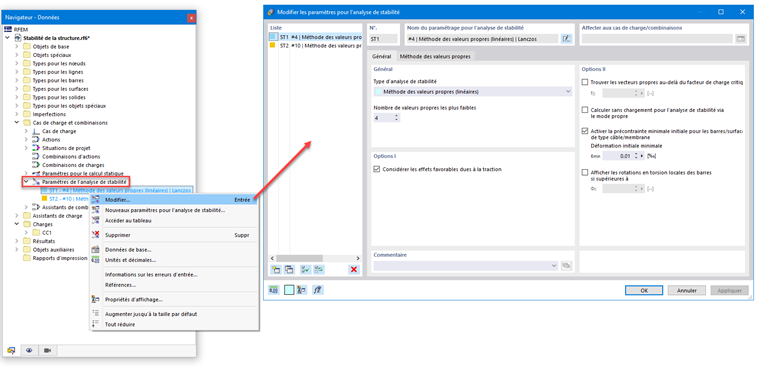The width and height of the screenshot is (760, 370).
Task: Toggle Considérer les effets favorables dues à la traction
Action: 377,169
